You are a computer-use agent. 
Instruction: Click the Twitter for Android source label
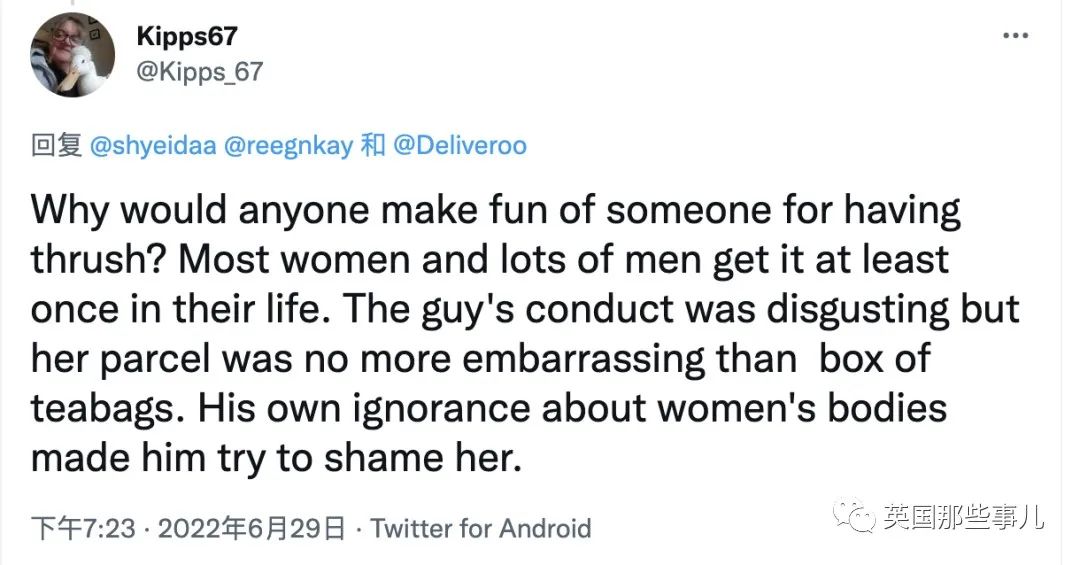pyautogui.click(x=481, y=528)
